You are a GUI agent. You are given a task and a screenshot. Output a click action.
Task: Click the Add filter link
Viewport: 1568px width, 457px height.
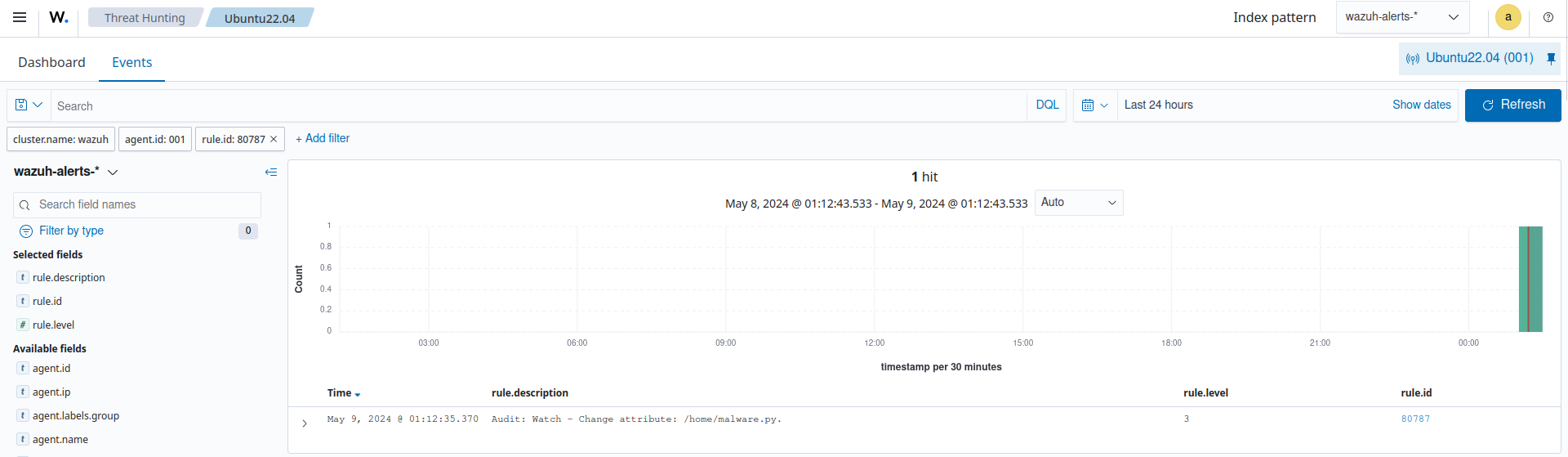click(x=323, y=139)
